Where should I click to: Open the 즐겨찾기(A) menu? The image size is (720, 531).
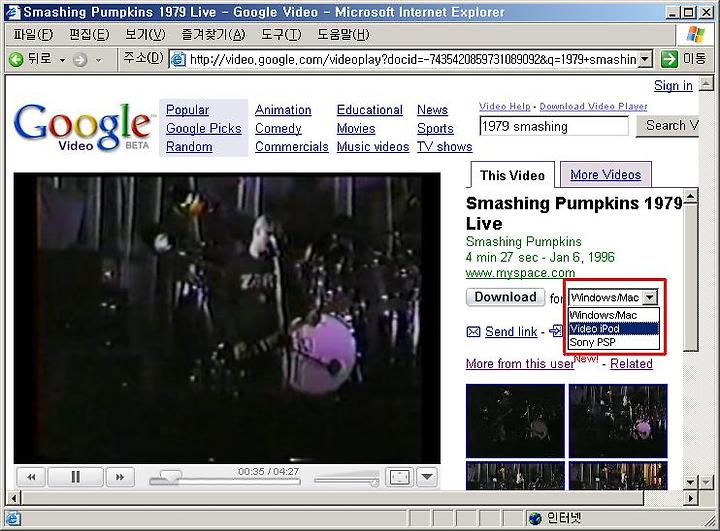213,34
